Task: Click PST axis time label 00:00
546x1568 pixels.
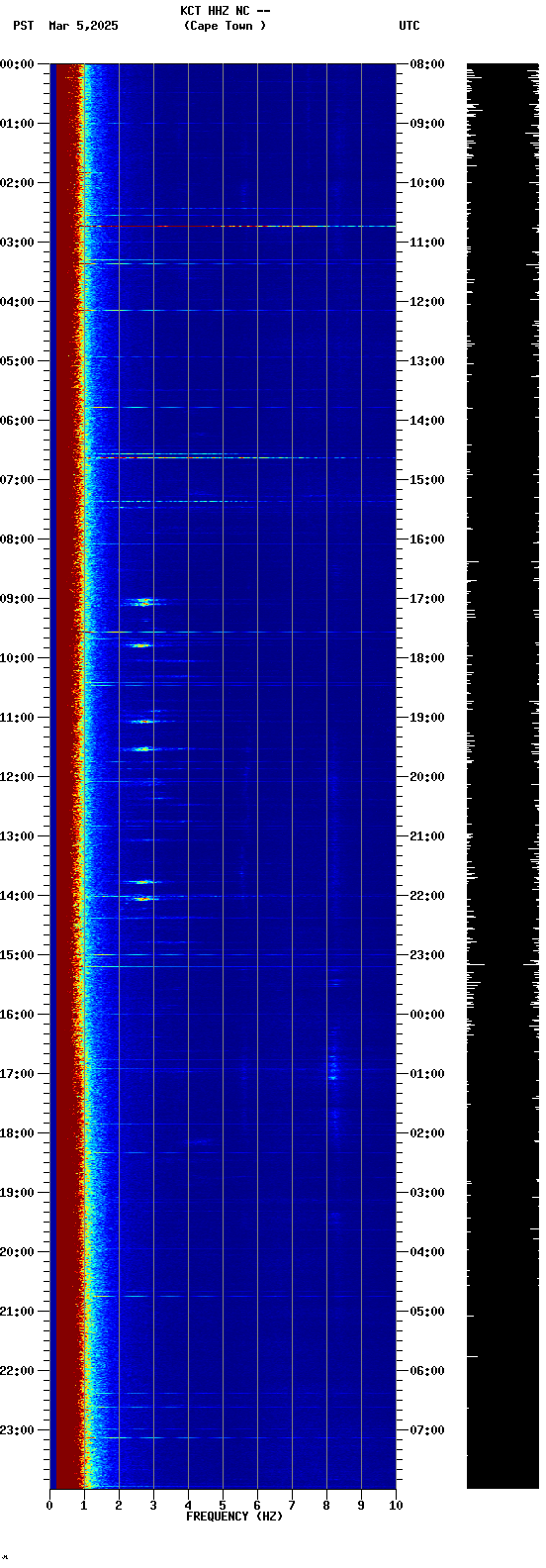Action: (x=18, y=64)
